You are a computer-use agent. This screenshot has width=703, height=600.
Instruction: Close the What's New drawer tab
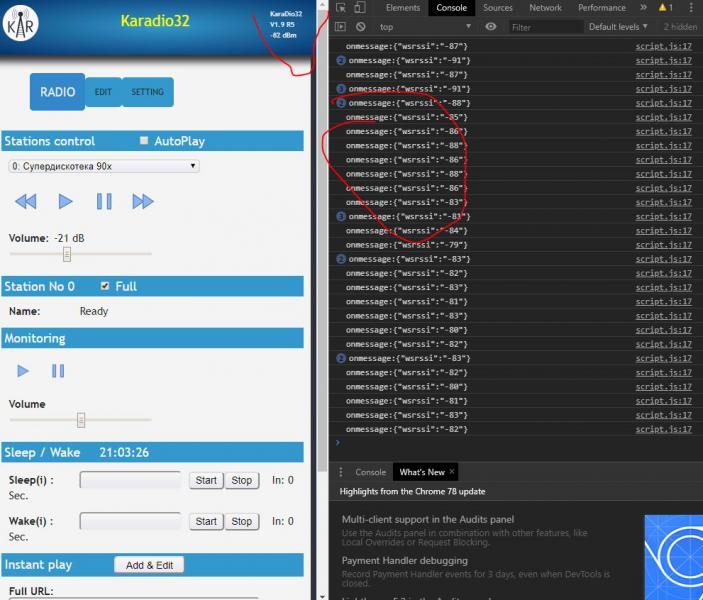tap(452, 471)
